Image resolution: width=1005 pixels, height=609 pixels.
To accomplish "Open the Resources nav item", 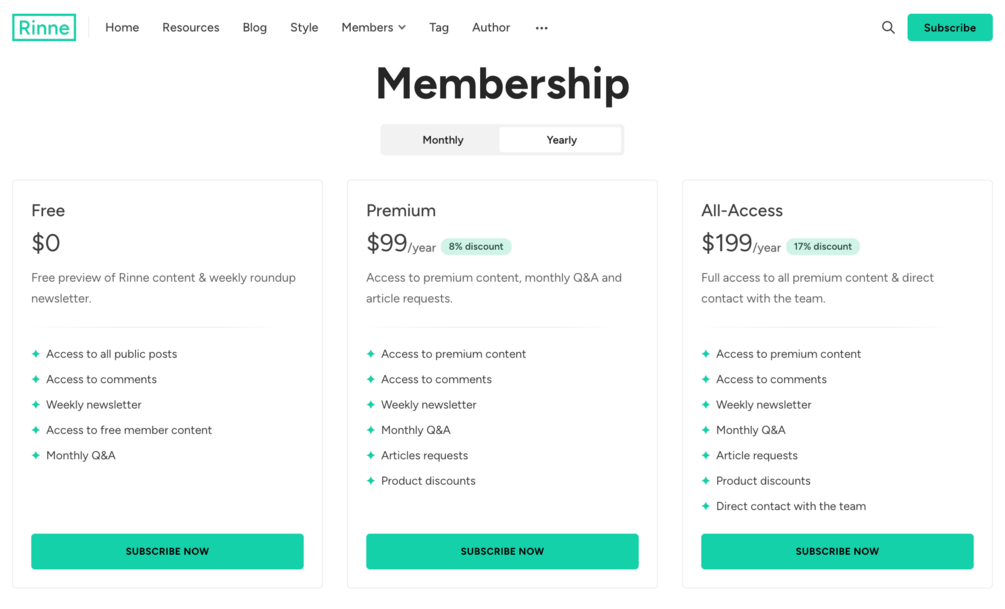I will pos(191,28).
